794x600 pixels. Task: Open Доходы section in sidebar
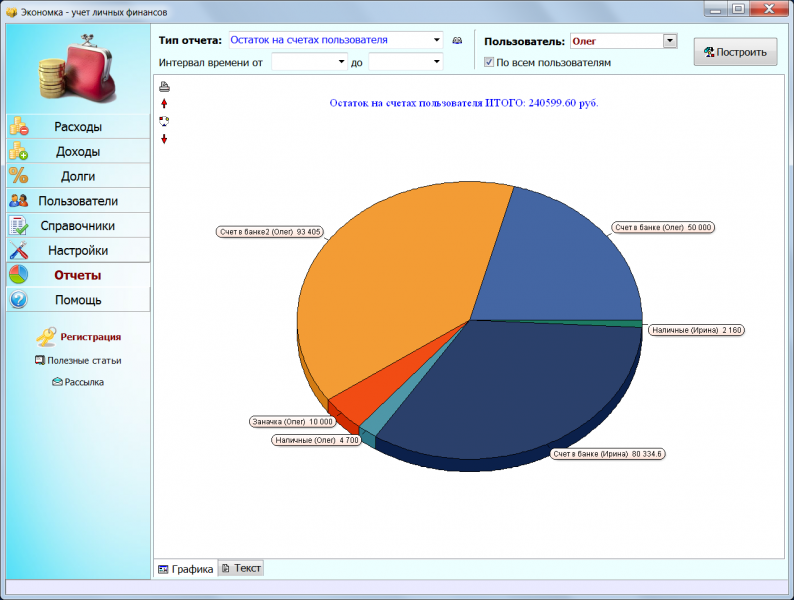click(78, 151)
